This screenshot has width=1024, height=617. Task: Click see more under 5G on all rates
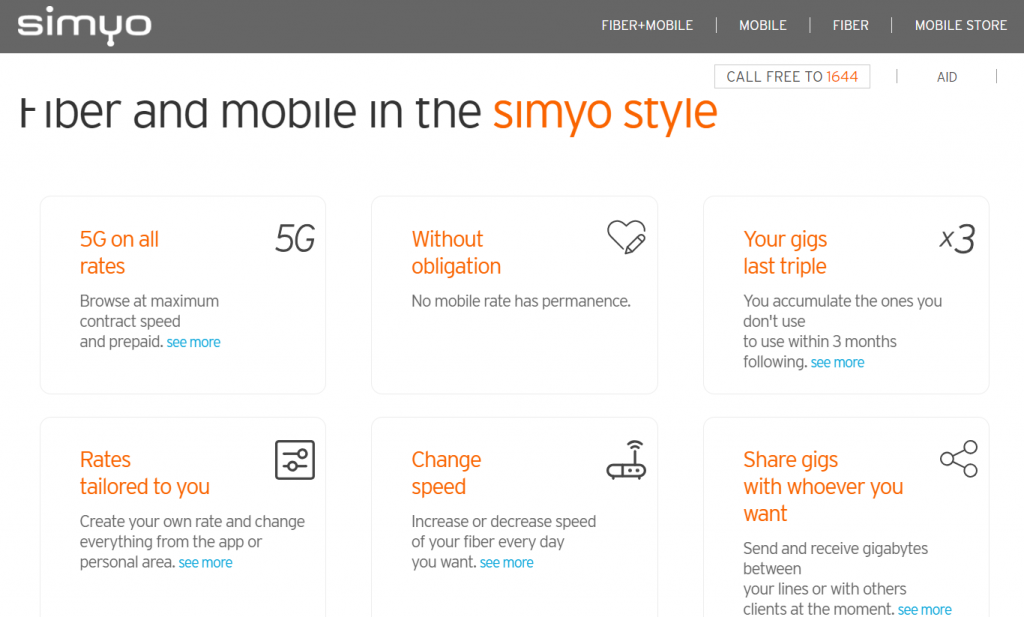[193, 342]
